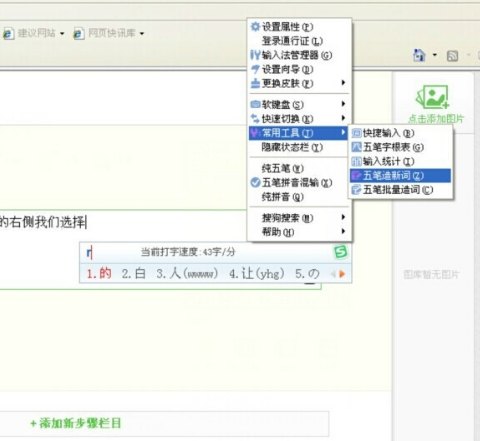Click 点击添加图片 image icon

[432, 97]
